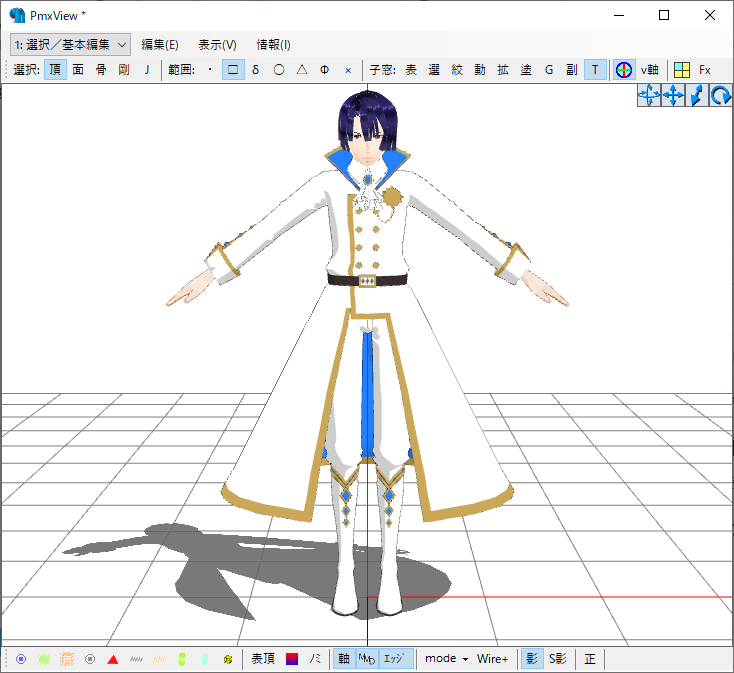Image resolution: width=734 pixels, height=673 pixels.
Task: Open the 拡 sub-window
Action: point(503,70)
